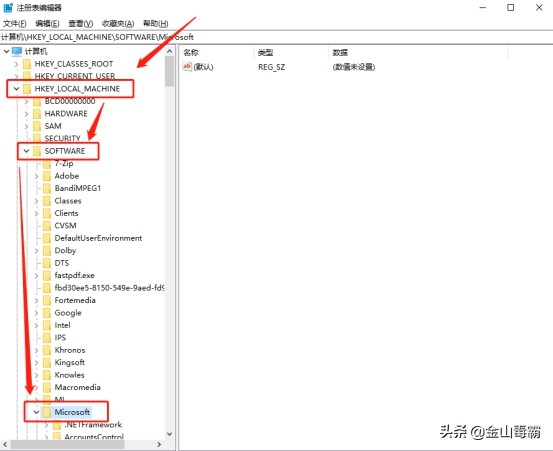Click the tree scroll up arrow

click(x=170, y=51)
